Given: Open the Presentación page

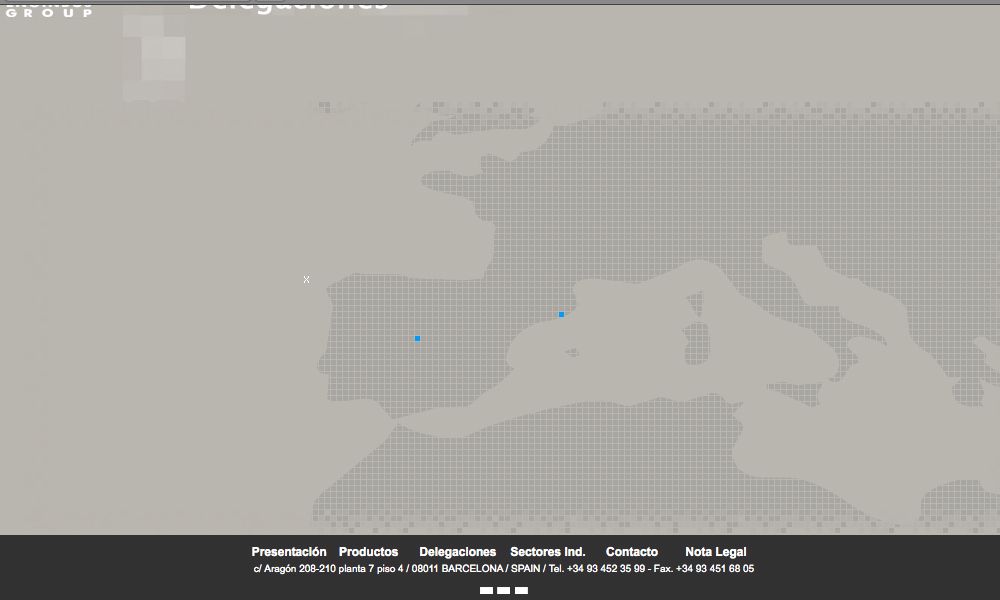Looking at the screenshot, I should pos(288,552).
